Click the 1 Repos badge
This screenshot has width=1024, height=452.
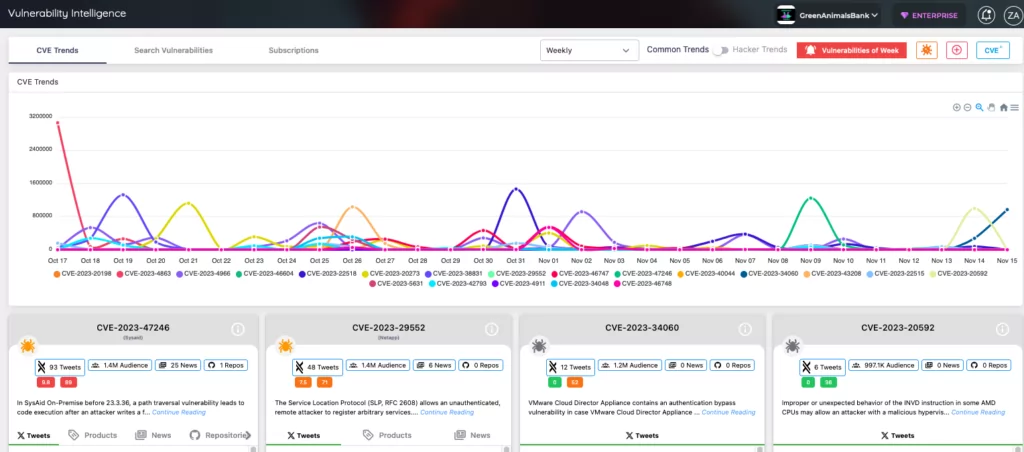coord(226,366)
